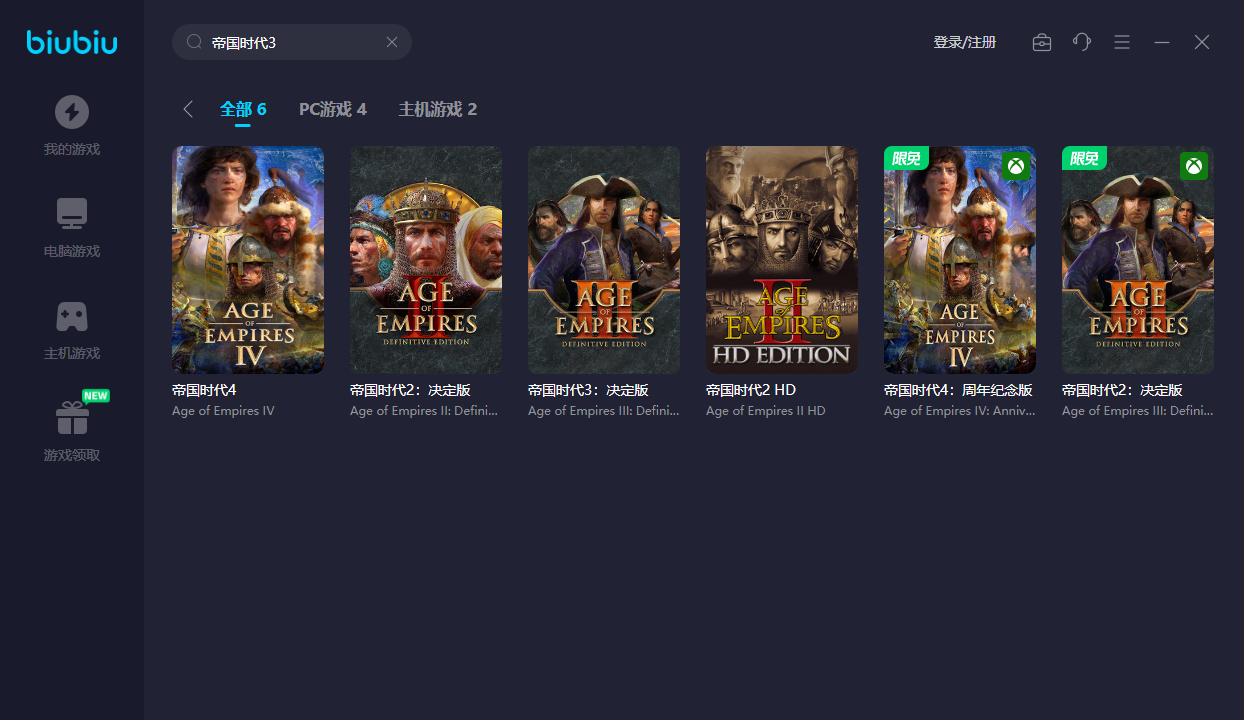The image size is (1244, 720).
Task: Open PC Games monitor icon in sidebar
Action: pyautogui.click(x=72, y=213)
